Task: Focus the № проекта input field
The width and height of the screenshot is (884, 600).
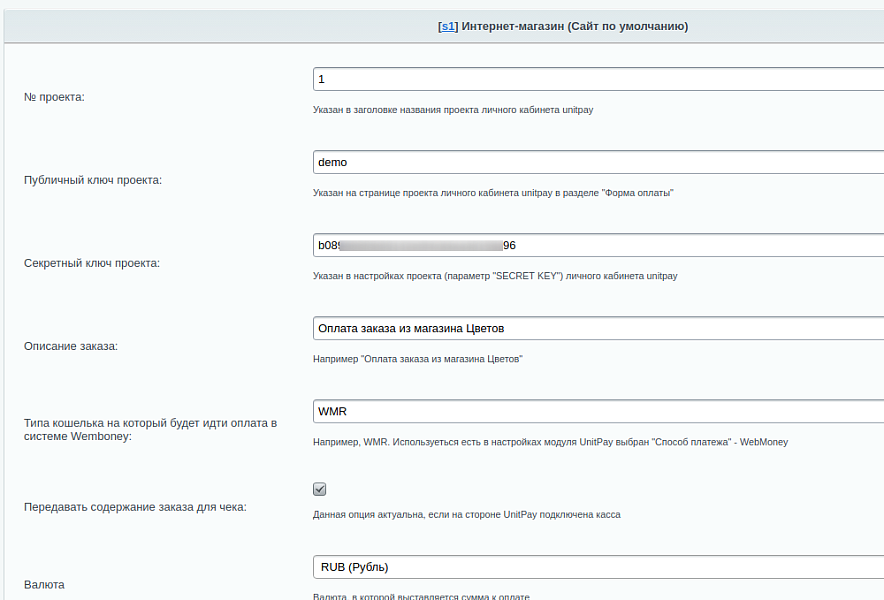Action: pyautogui.click(x=598, y=79)
